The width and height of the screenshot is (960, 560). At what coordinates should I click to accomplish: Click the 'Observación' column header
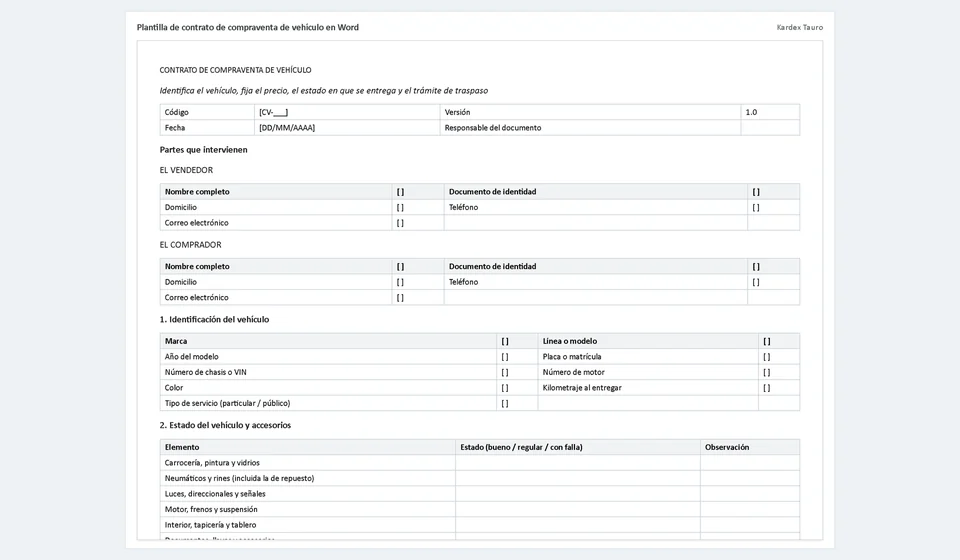750,447
